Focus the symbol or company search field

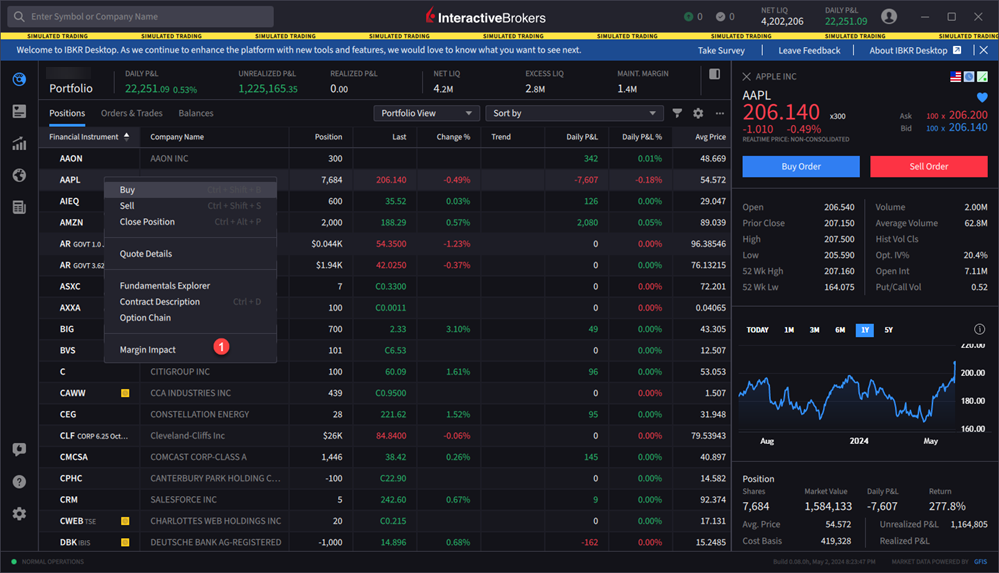coord(141,17)
